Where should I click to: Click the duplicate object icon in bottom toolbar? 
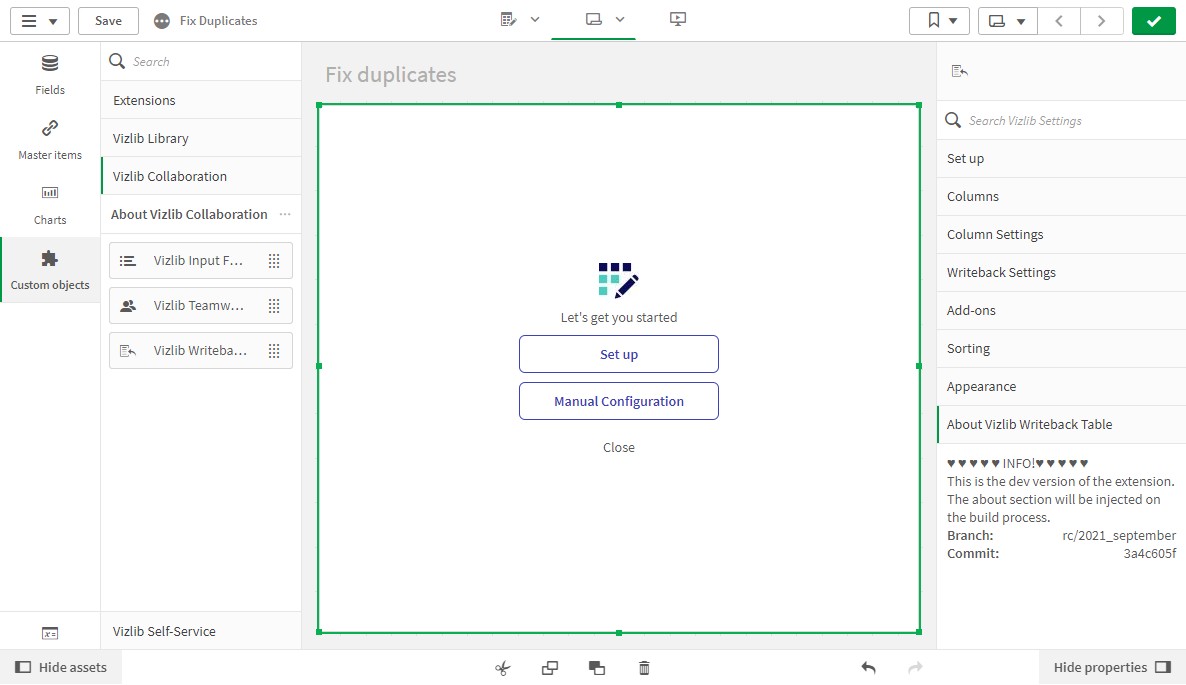click(x=550, y=668)
